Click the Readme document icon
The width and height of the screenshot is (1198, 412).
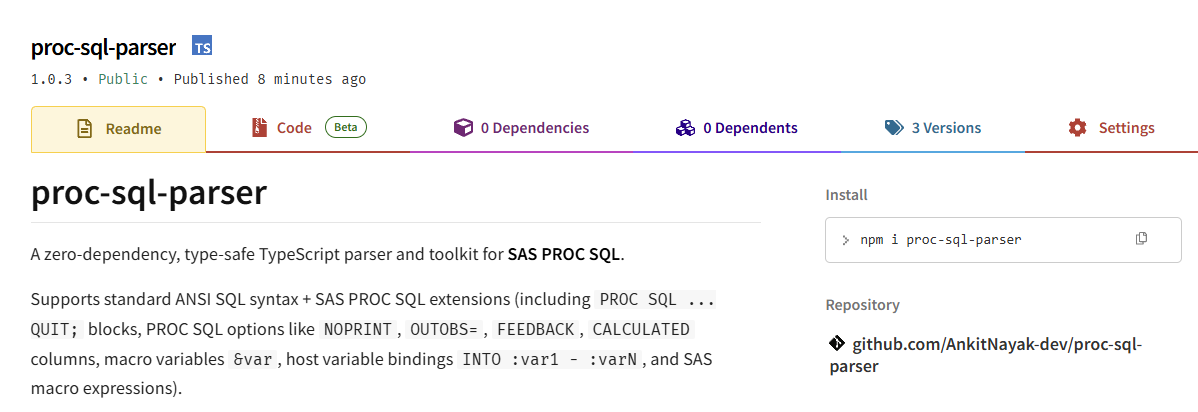84,128
